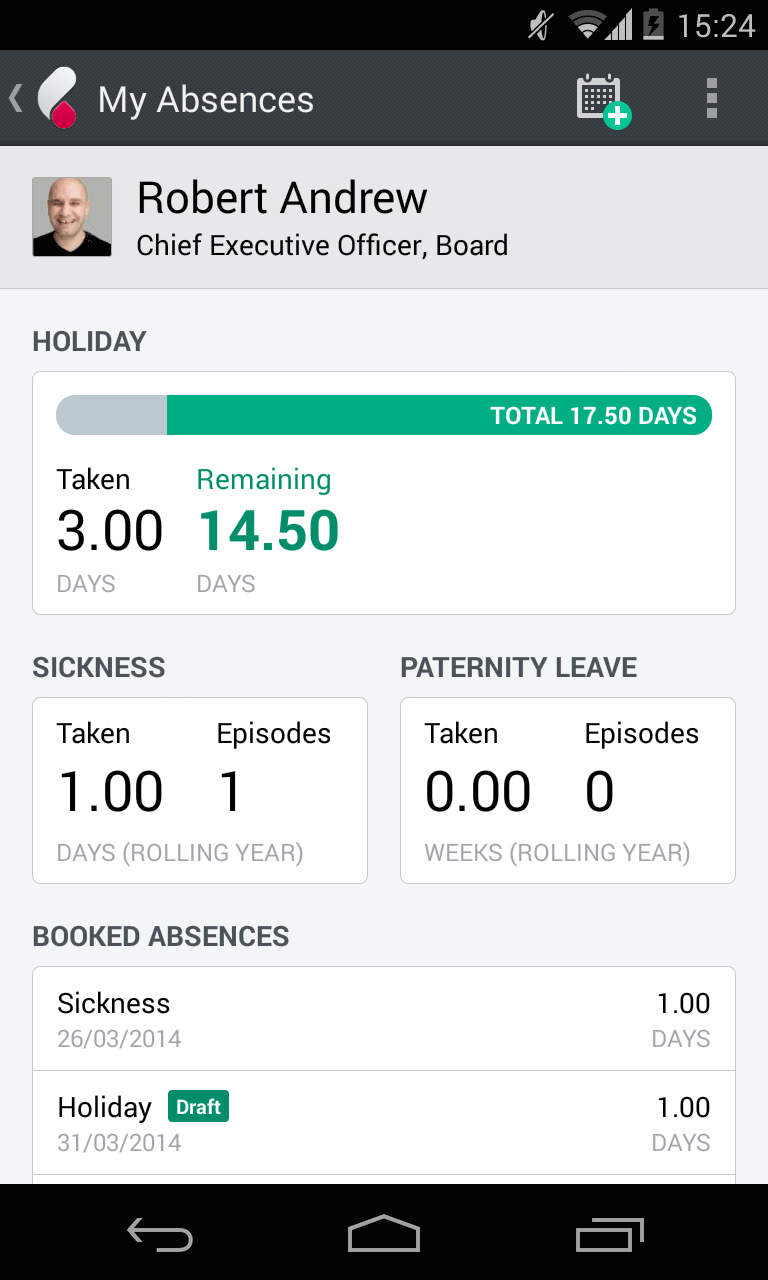
Task: Open the Sickness 26/03/2014 booked absence
Action: (x=384, y=1019)
